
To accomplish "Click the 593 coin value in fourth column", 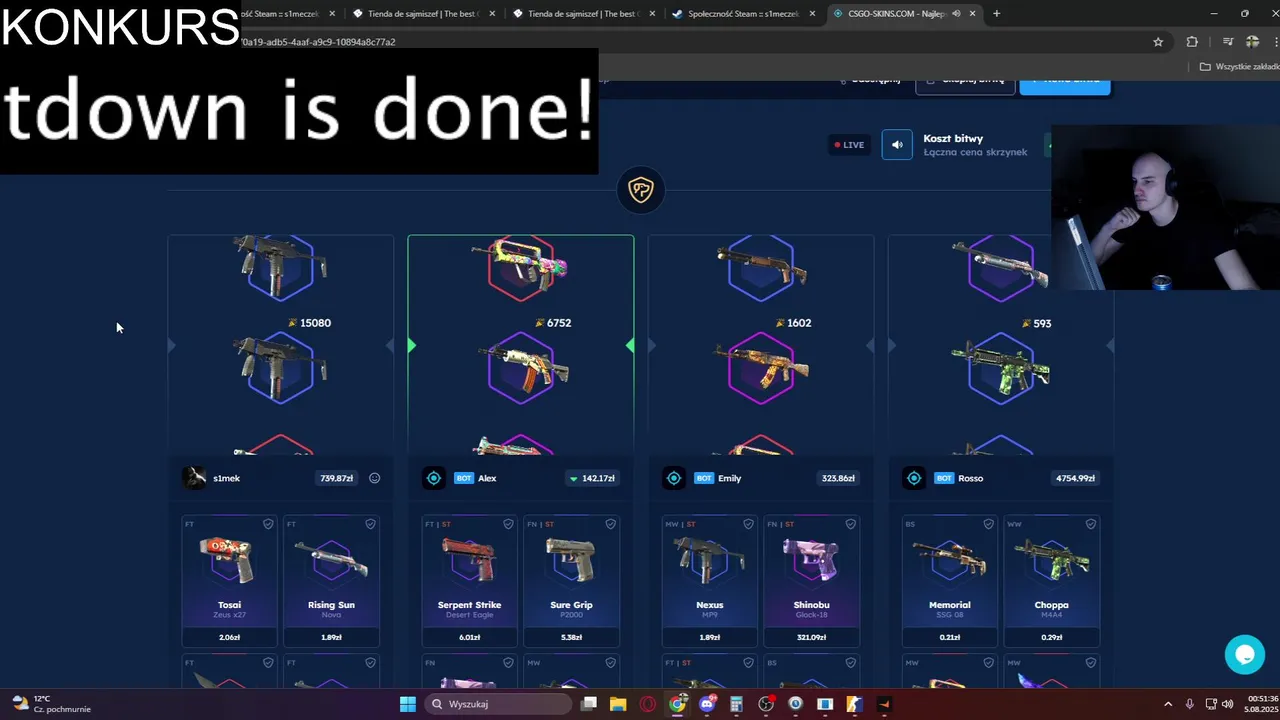I will tap(1036, 323).
